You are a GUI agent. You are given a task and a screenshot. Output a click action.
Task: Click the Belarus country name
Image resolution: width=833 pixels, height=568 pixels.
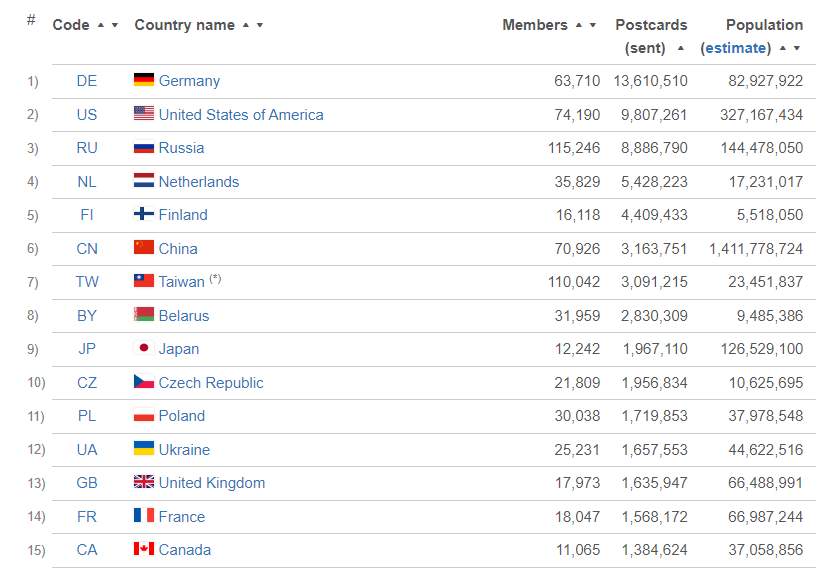click(x=184, y=315)
